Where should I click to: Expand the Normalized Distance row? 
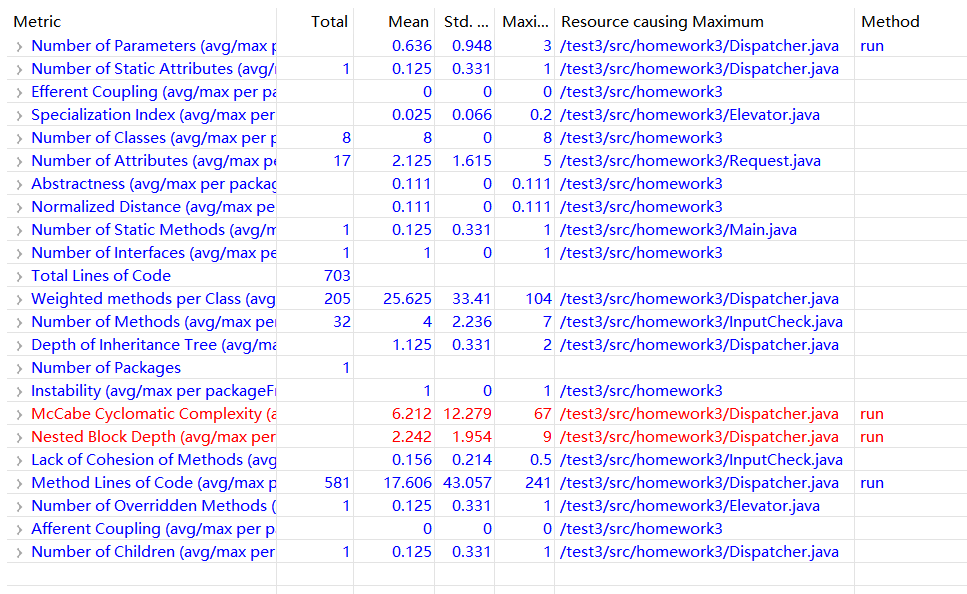click(x=19, y=208)
